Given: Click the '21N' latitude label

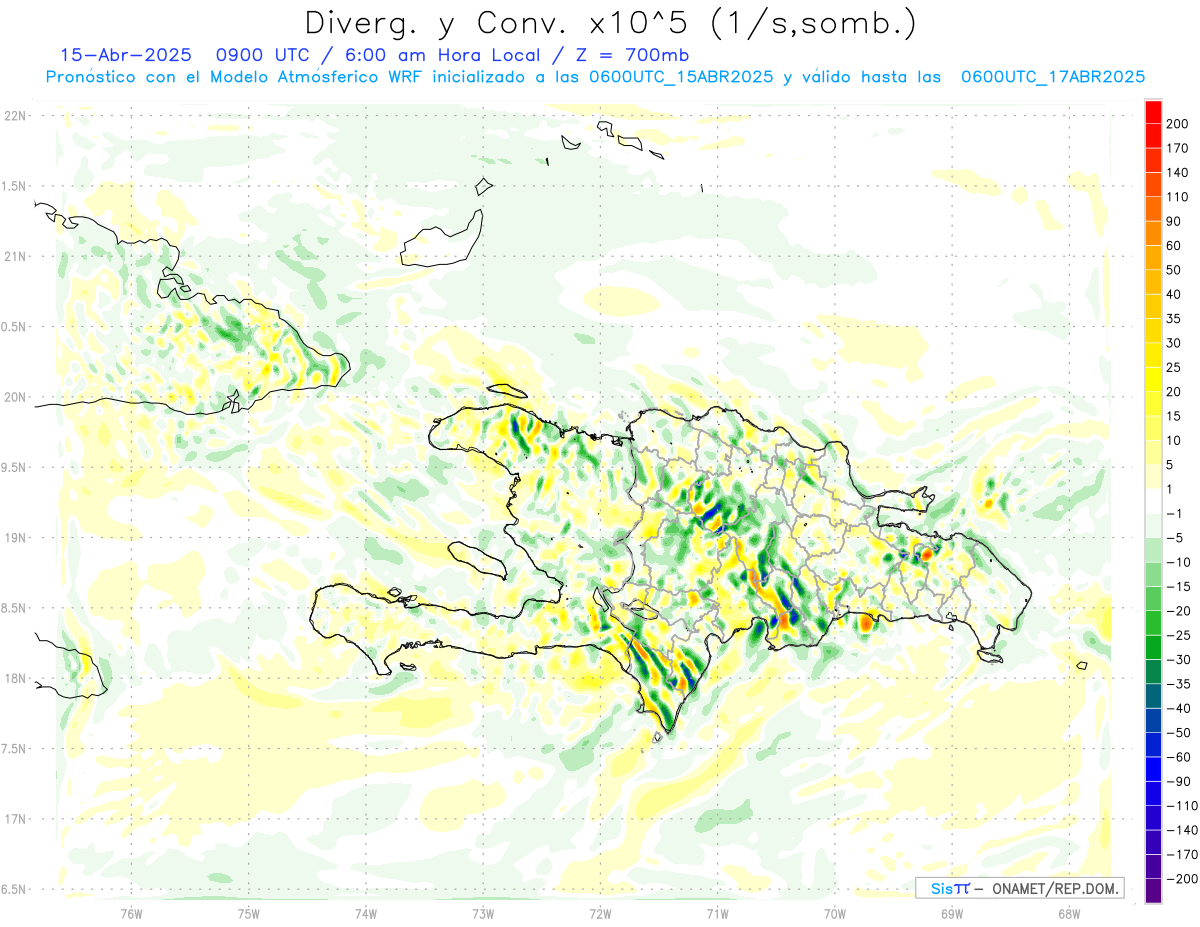Looking at the screenshot, I should tap(15, 256).
